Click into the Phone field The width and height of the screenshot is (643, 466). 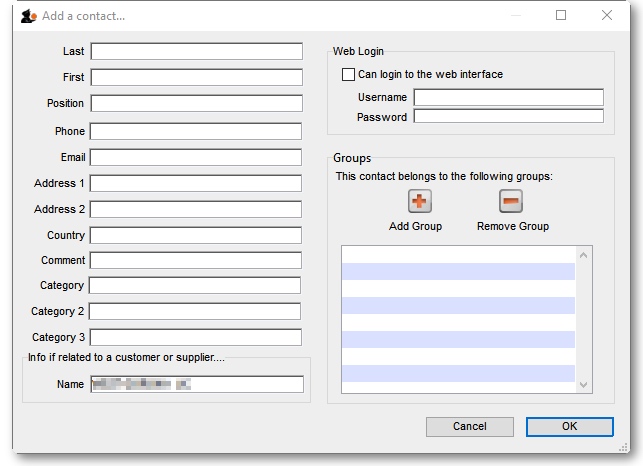196,131
